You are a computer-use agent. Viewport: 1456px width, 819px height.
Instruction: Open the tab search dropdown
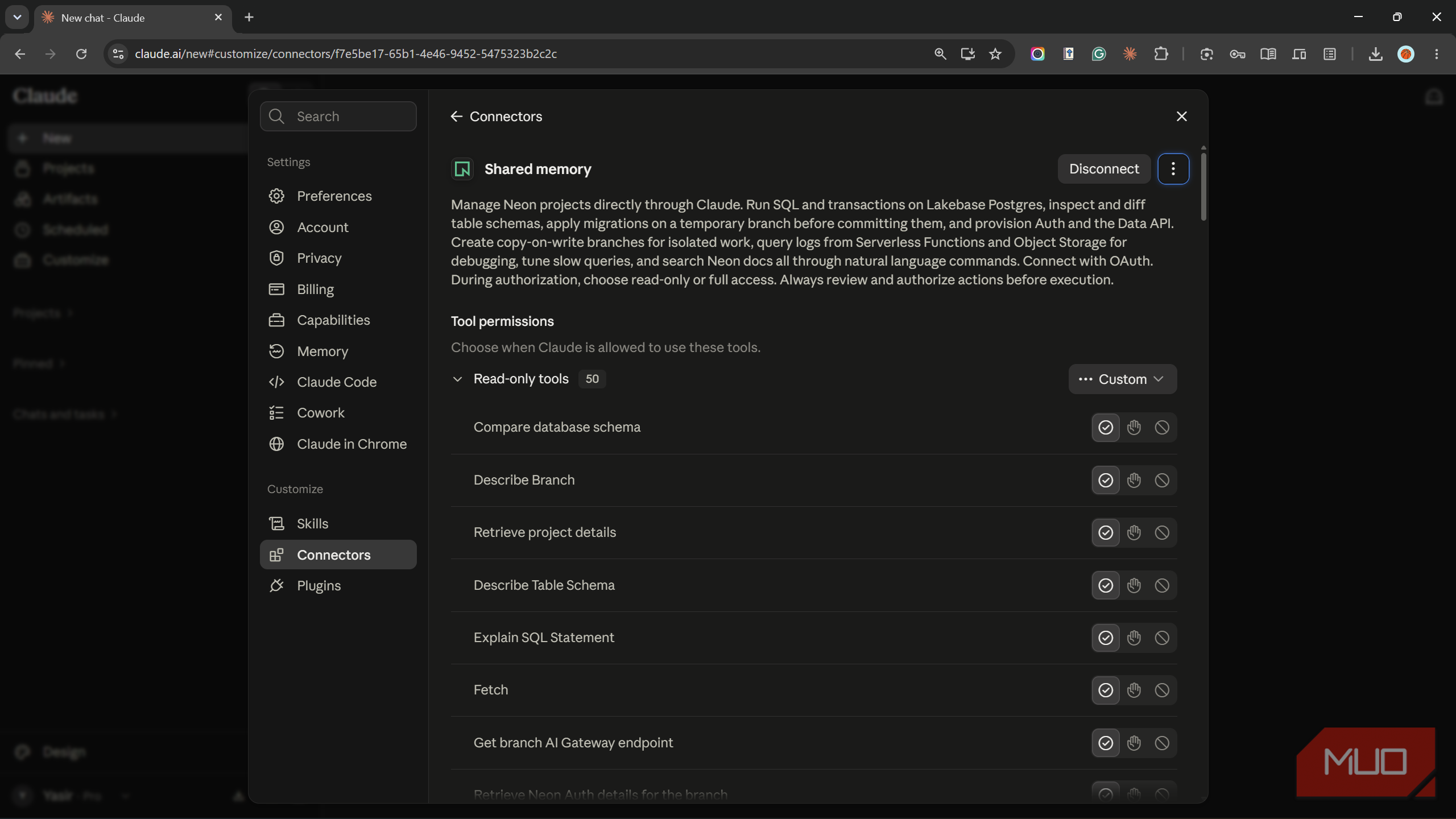(x=17, y=18)
